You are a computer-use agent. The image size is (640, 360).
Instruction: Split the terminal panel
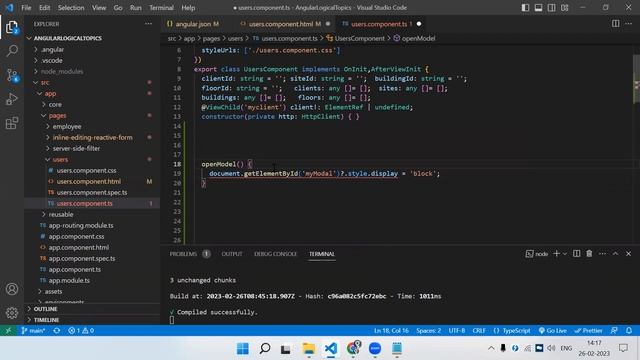[576, 253]
